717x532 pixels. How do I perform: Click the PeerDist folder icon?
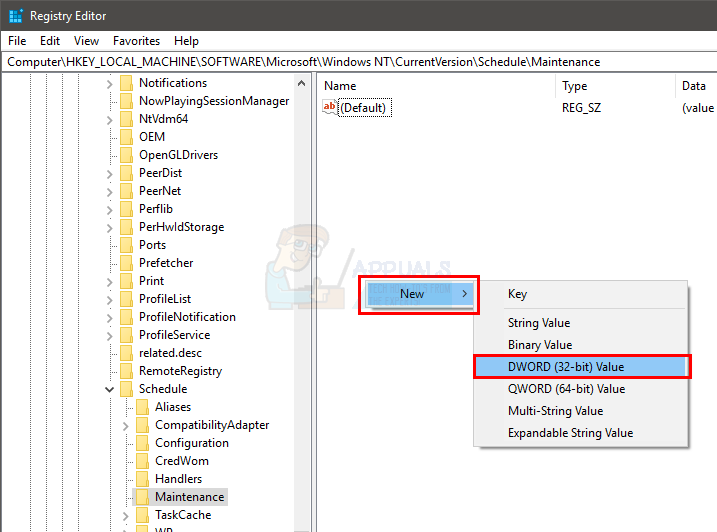pos(127,173)
